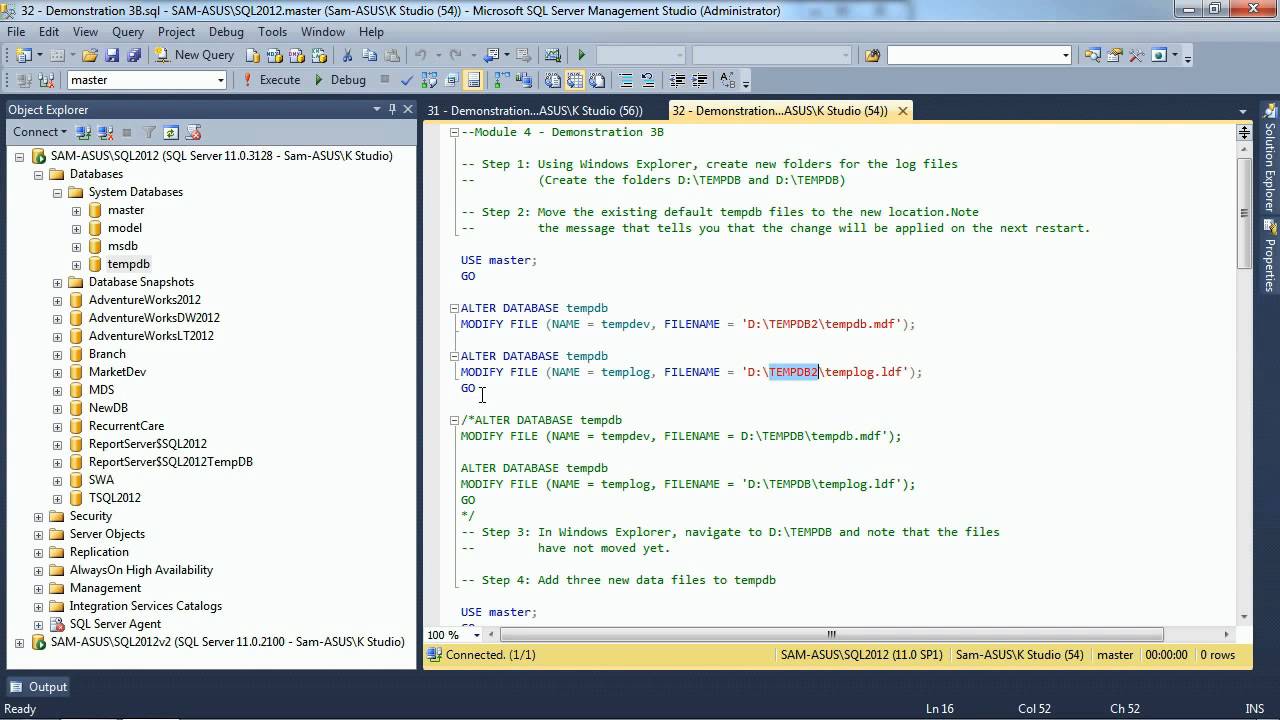Expand the tempdb database node
1280x720 pixels.
click(x=76, y=264)
